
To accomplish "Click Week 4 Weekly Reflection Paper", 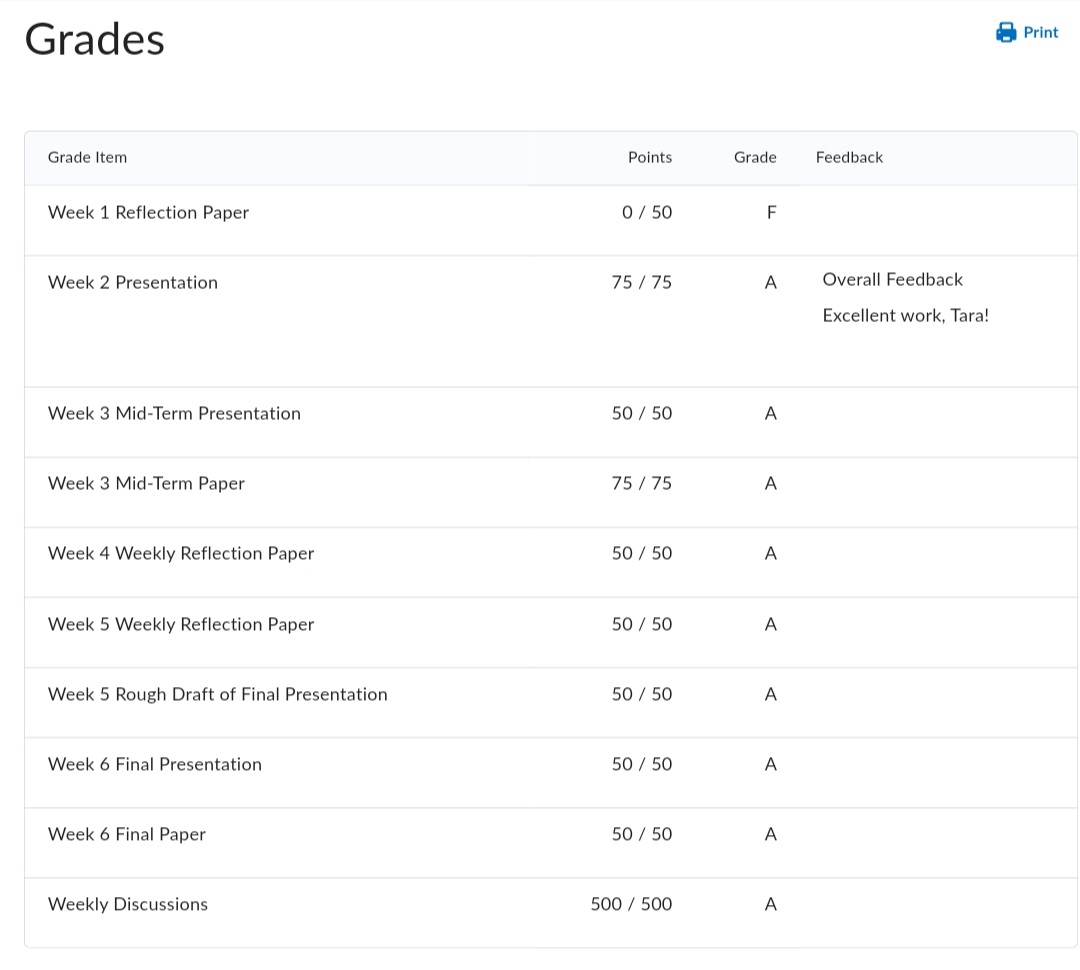I will 181,553.
